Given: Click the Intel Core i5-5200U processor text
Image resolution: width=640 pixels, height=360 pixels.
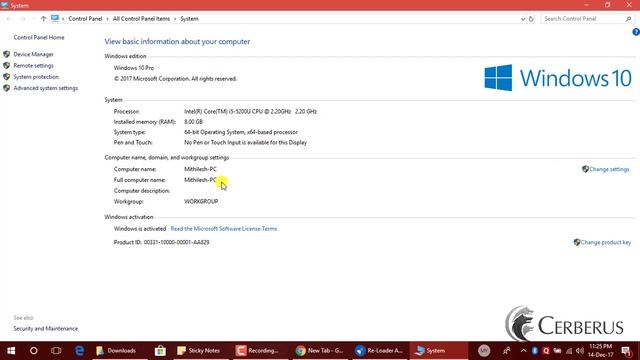Looking at the screenshot, I should click(250, 111).
